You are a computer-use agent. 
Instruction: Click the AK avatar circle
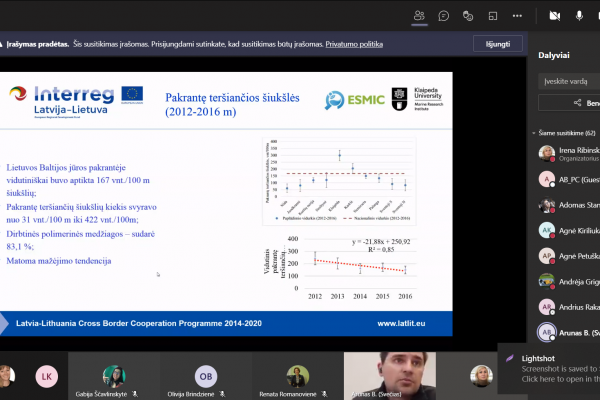[547, 230]
